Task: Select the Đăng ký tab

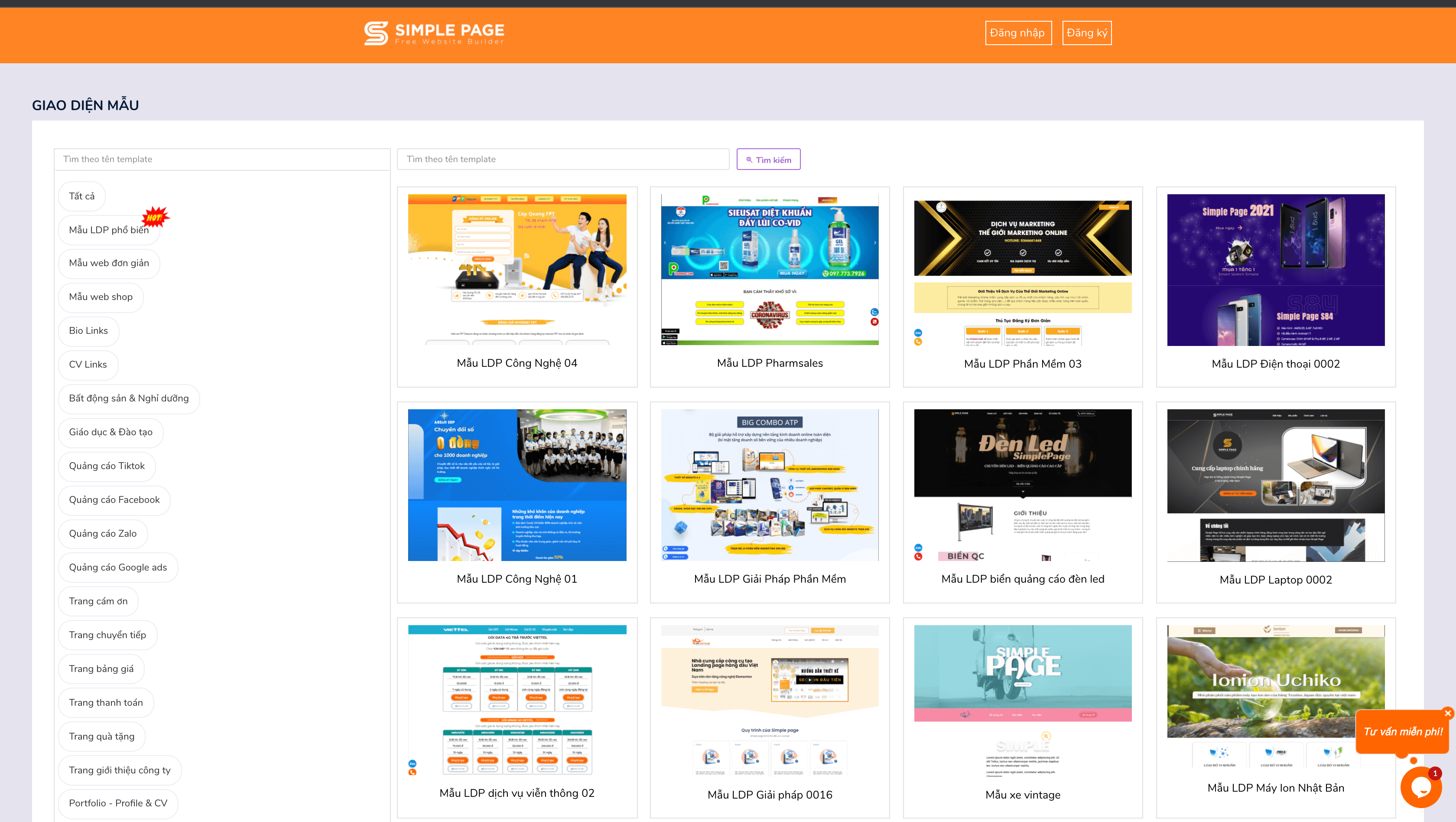Action: tap(1087, 32)
